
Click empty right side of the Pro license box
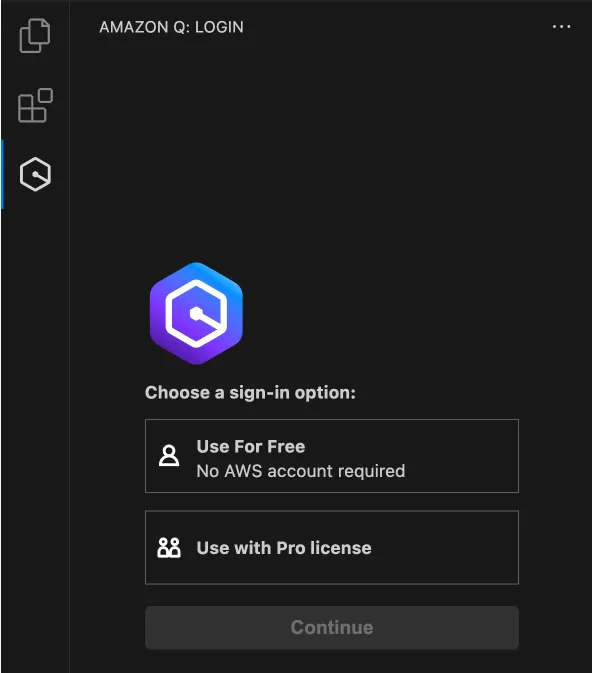(446, 548)
